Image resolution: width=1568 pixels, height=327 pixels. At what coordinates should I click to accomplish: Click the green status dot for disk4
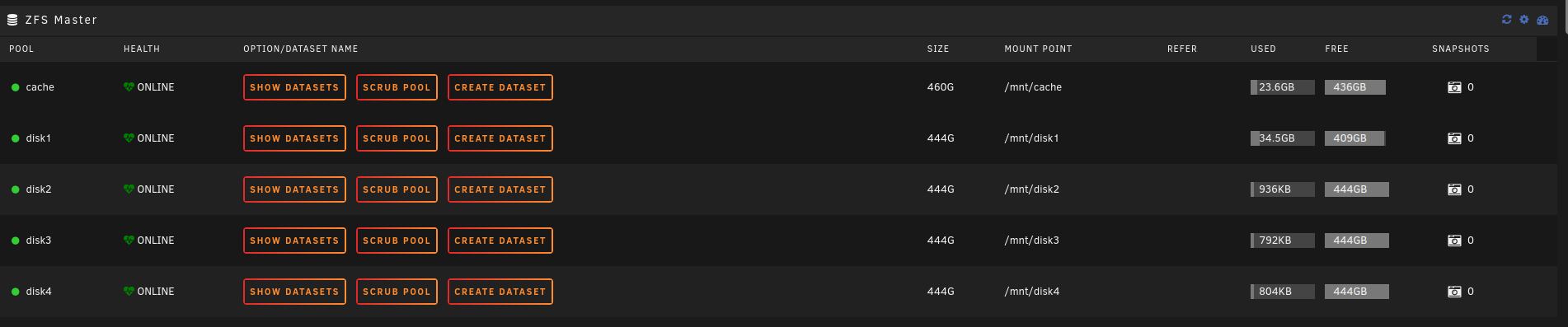pos(15,292)
